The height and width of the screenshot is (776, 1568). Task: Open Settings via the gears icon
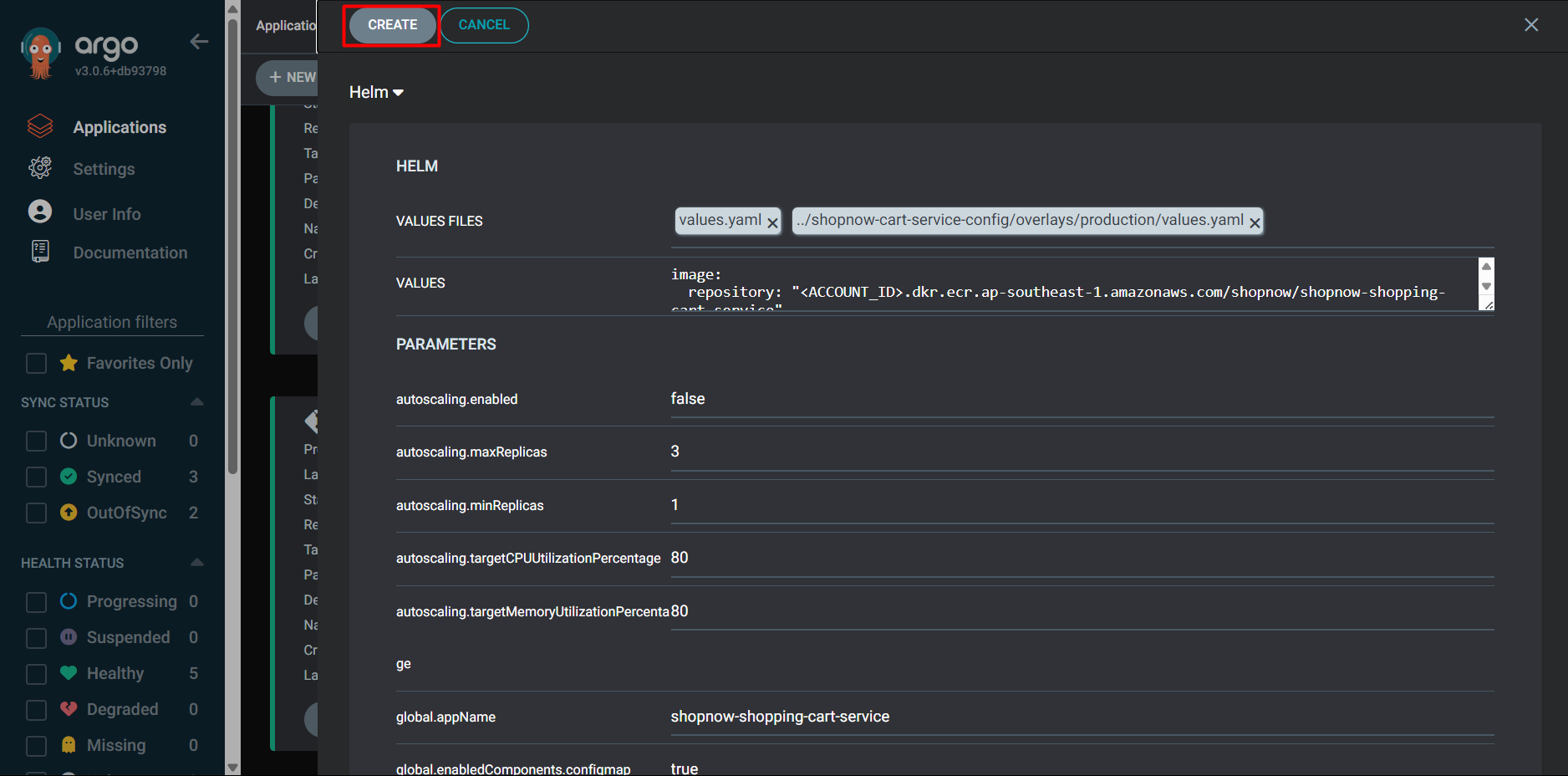40,168
